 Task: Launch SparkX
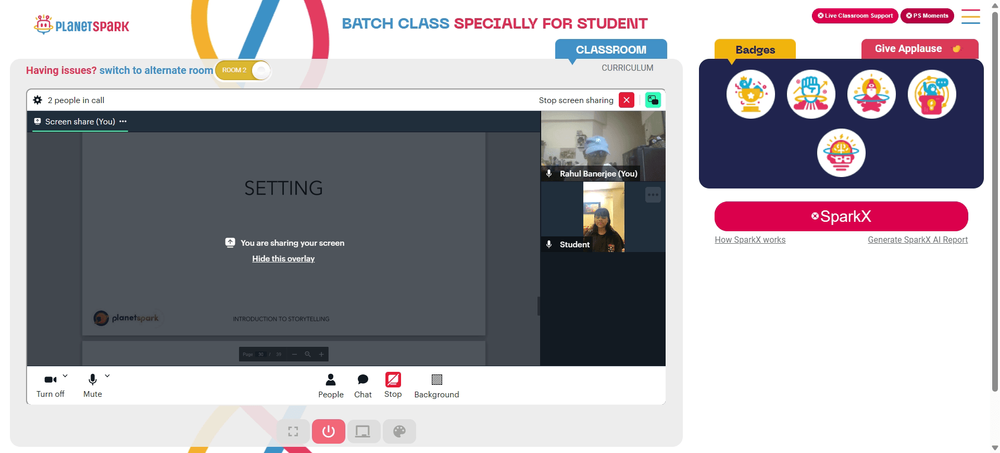841,216
